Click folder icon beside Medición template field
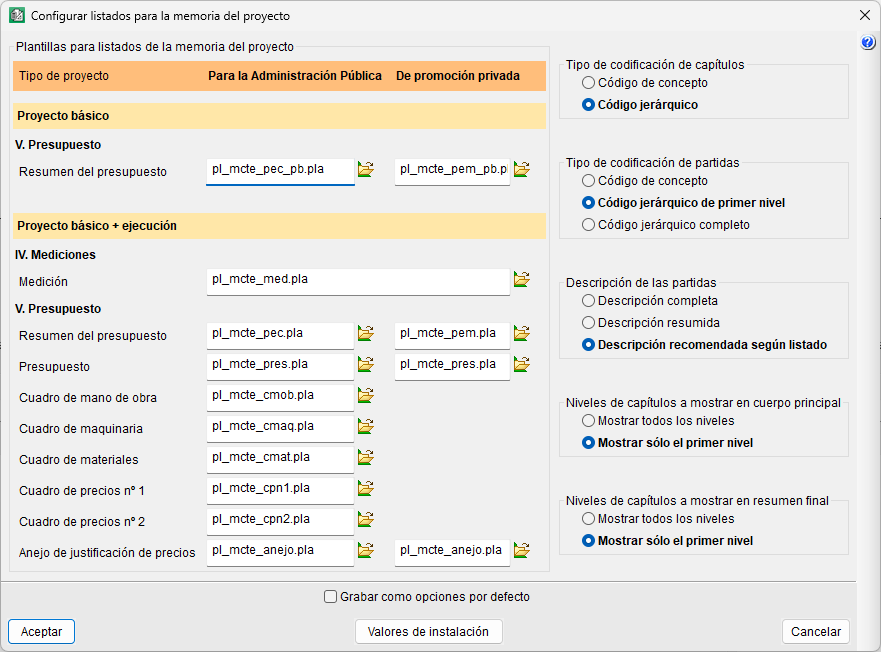 (x=521, y=280)
